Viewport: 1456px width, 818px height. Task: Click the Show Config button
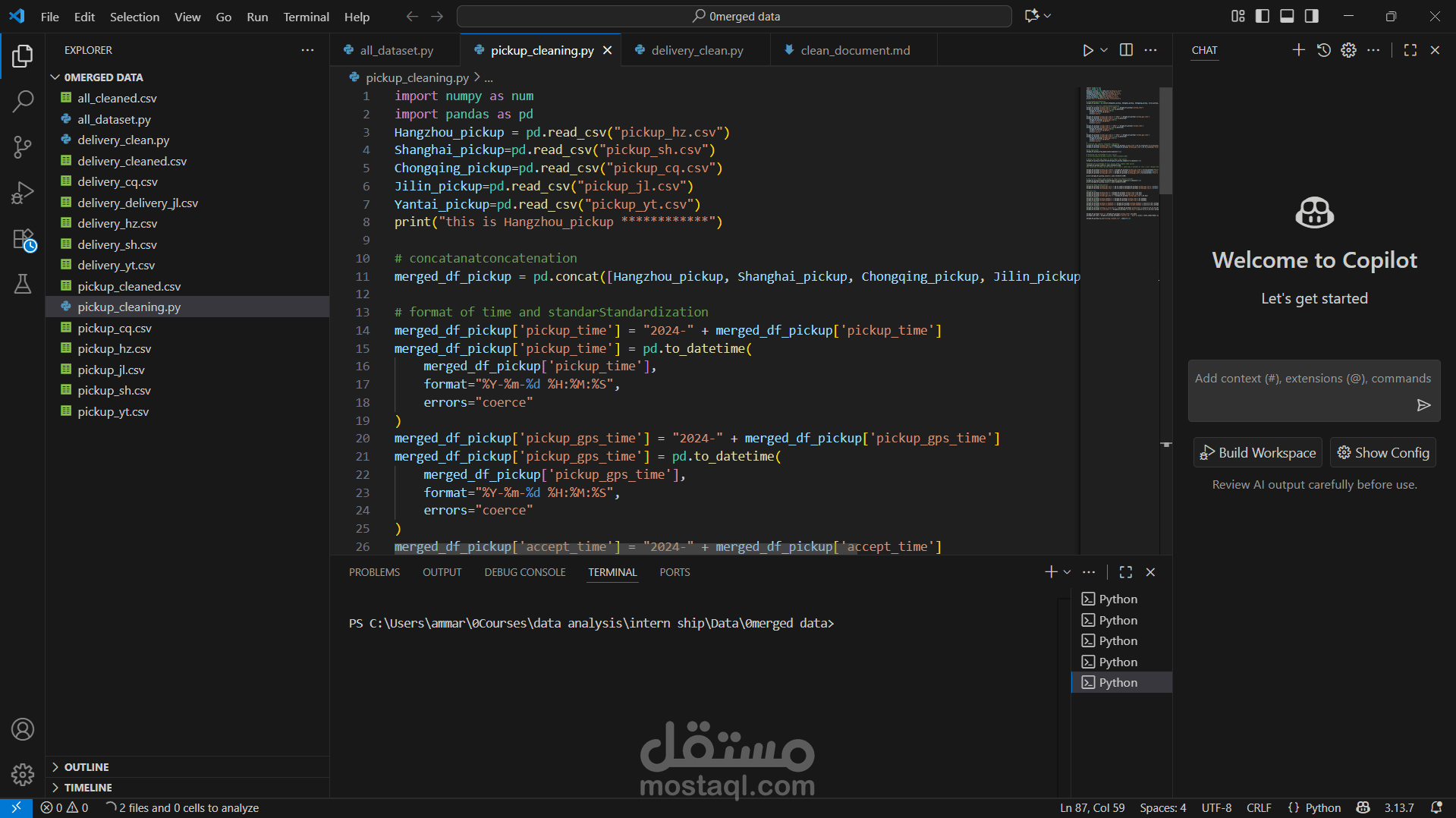point(1382,452)
